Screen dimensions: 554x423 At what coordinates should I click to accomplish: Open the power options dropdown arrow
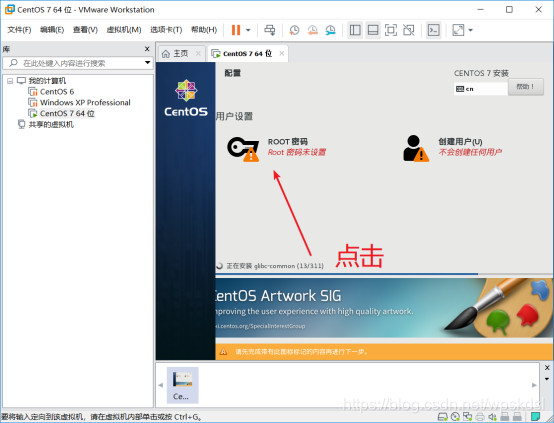pos(248,30)
